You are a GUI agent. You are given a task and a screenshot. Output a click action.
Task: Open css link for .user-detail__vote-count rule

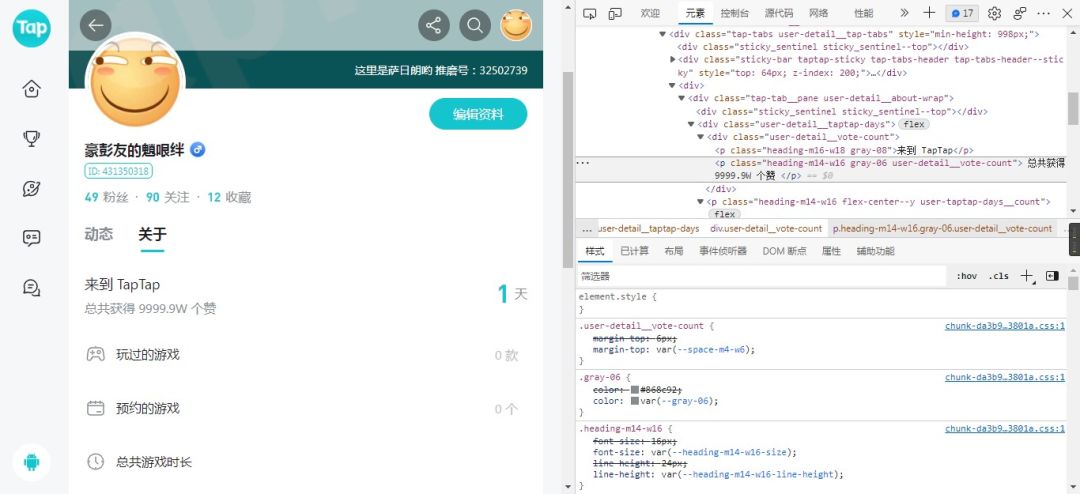coord(1005,326)
